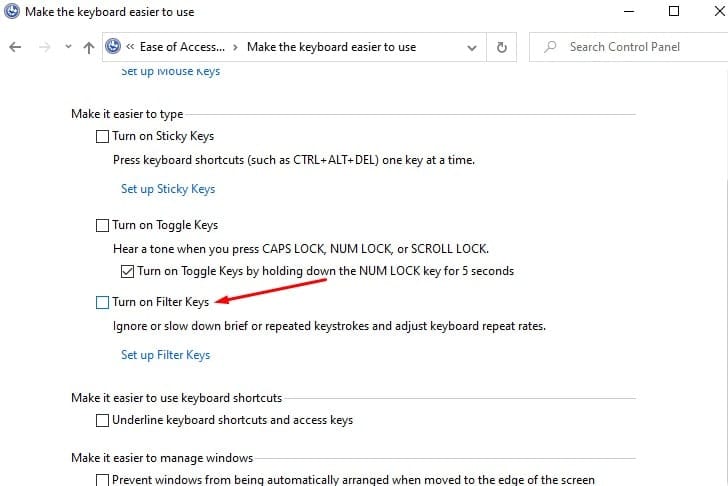This screenshot has height=486, width=728.
Task: Enable Turn on Sticky Keys checkbox
Action: [x=102, y=136]
